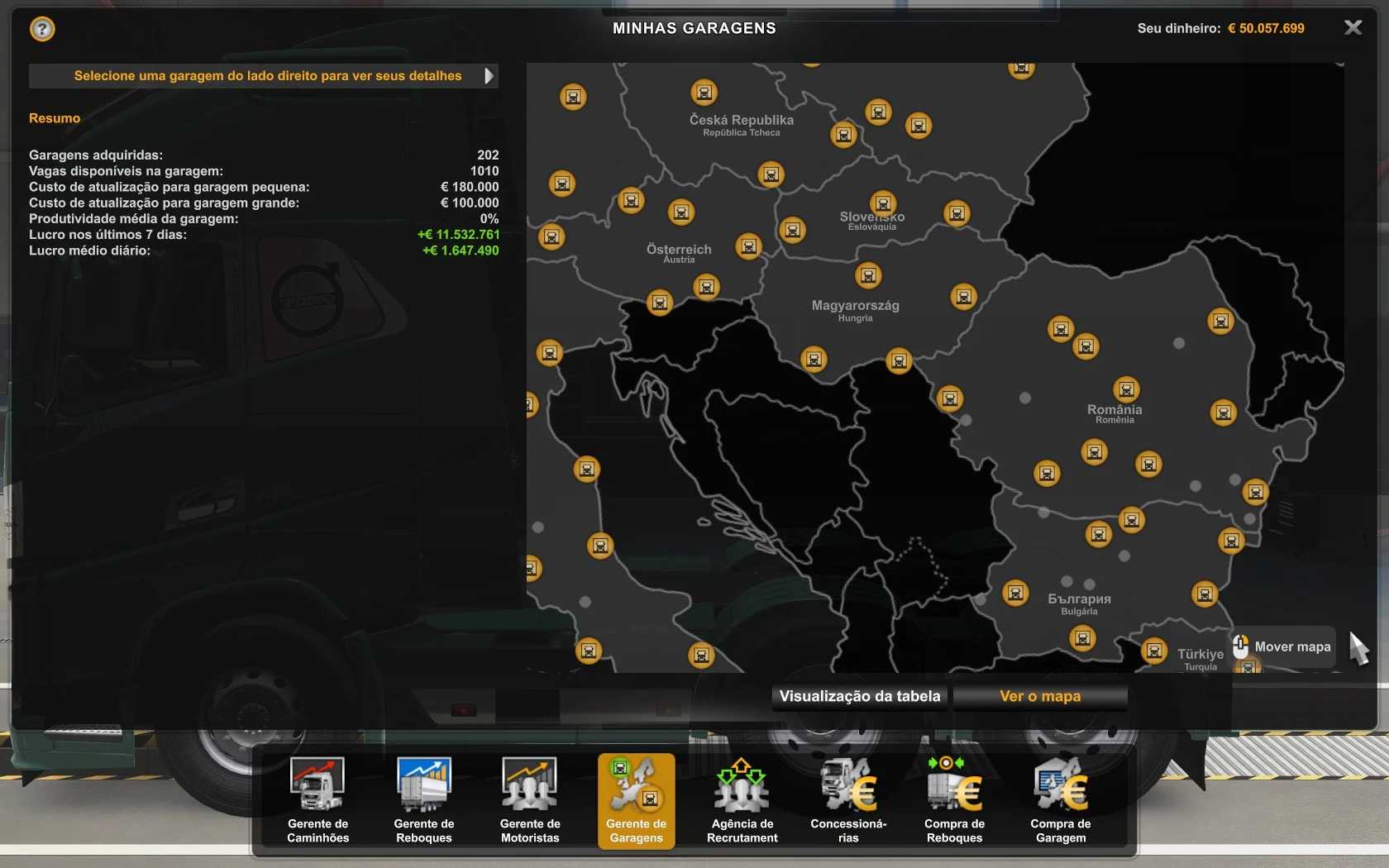Switch to Ver o mapa tab

1040,696
